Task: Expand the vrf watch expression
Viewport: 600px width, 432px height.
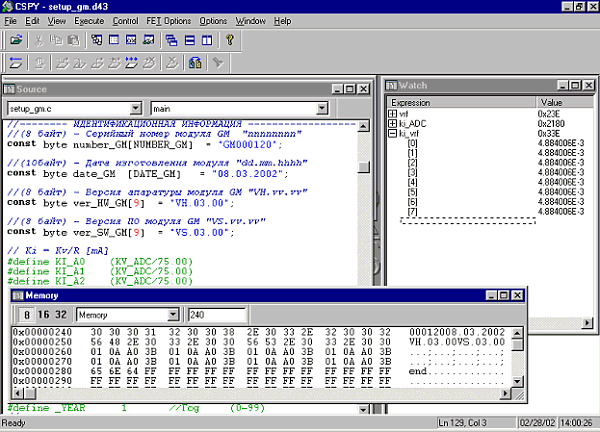Action: coord(392,114)
